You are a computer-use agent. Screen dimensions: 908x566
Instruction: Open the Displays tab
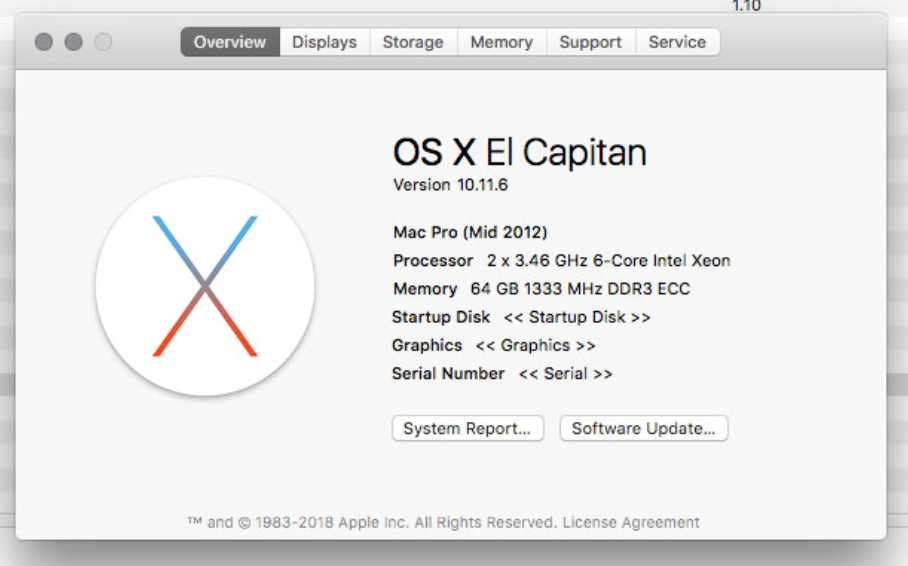tap(324, 42)
